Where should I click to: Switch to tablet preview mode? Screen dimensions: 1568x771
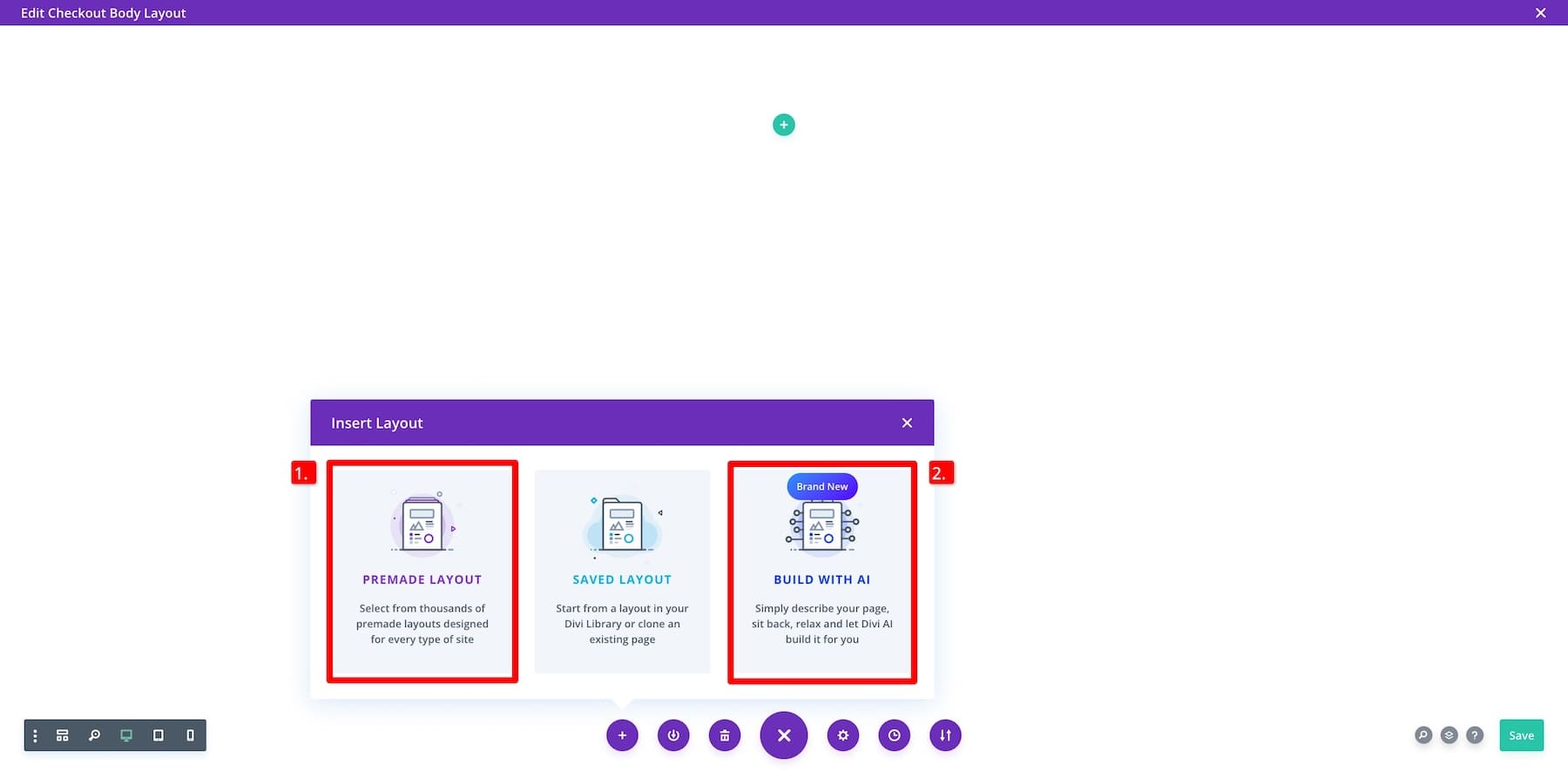pos(158,735)
